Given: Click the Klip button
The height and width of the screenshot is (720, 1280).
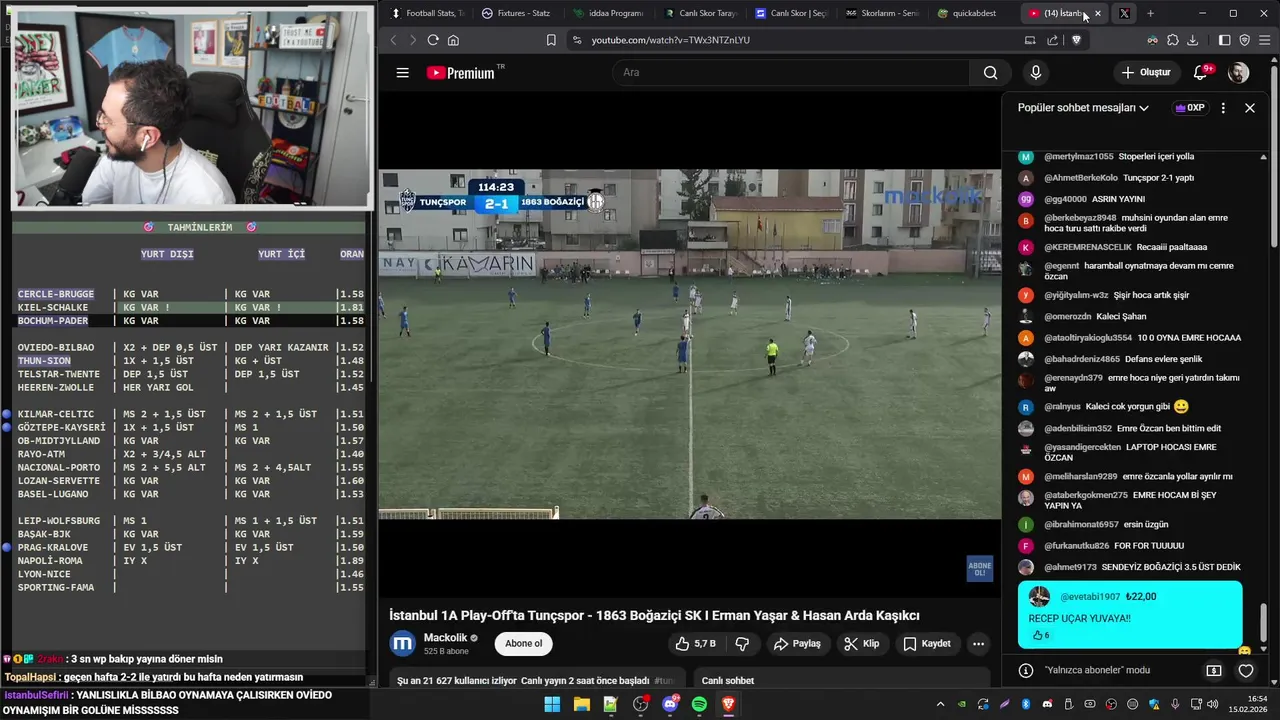Looking at the screenshot, I should [x=861, y=644].
